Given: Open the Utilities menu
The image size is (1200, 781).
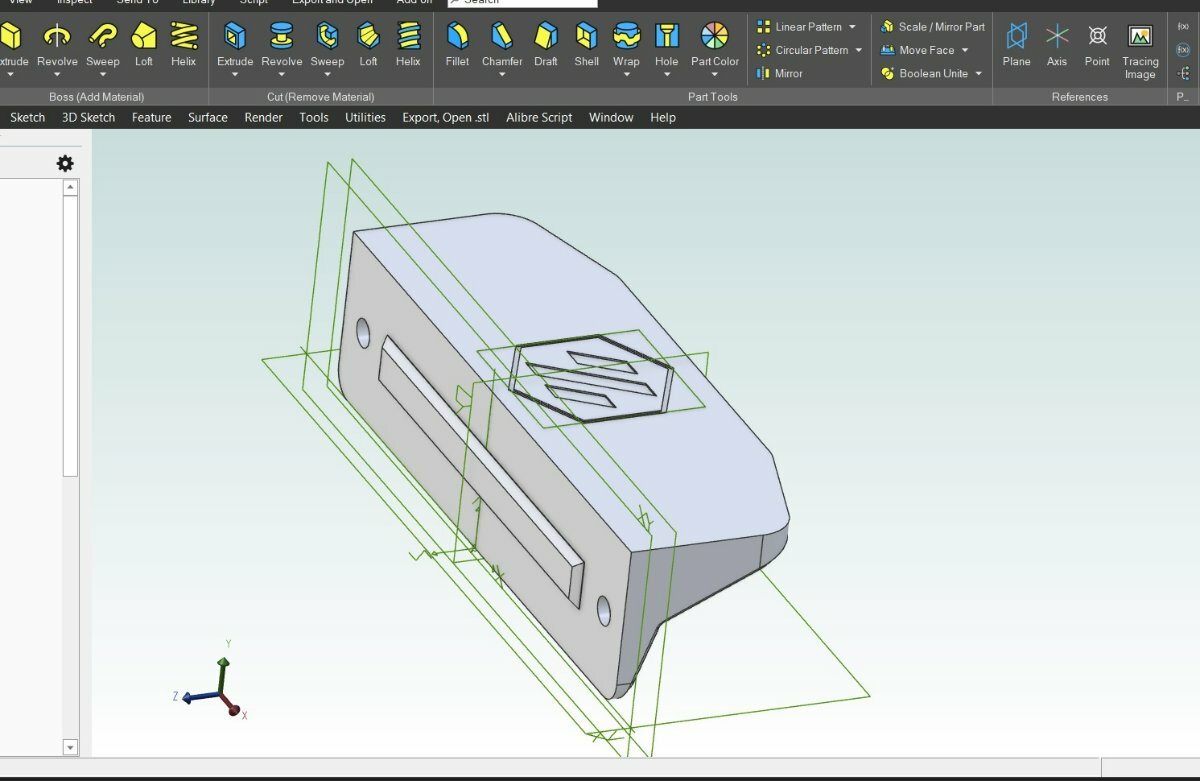Looking at the screenshot, I should (366, 117).
